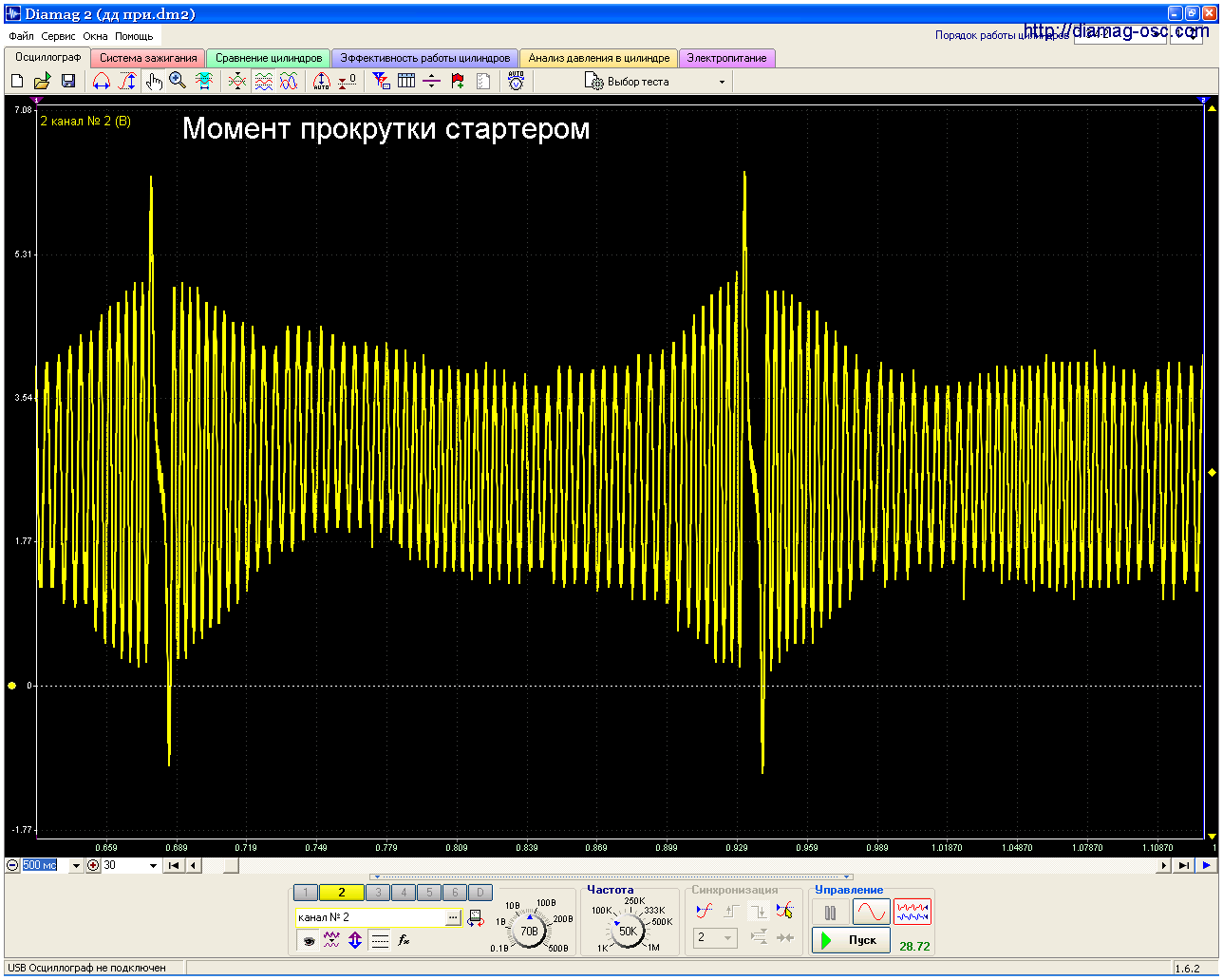Save the oscillogram with floppy disk icon
The height and width of the screenshot is (980, 1223).
click(68, 82)
